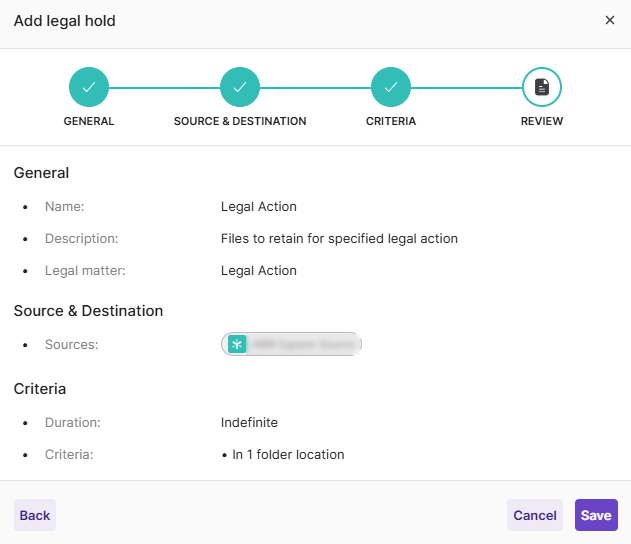Image resolution: width=631 pixels, height=544 pixels.
Task: Click the 'Description:' field label
Action: coord(82,239)
